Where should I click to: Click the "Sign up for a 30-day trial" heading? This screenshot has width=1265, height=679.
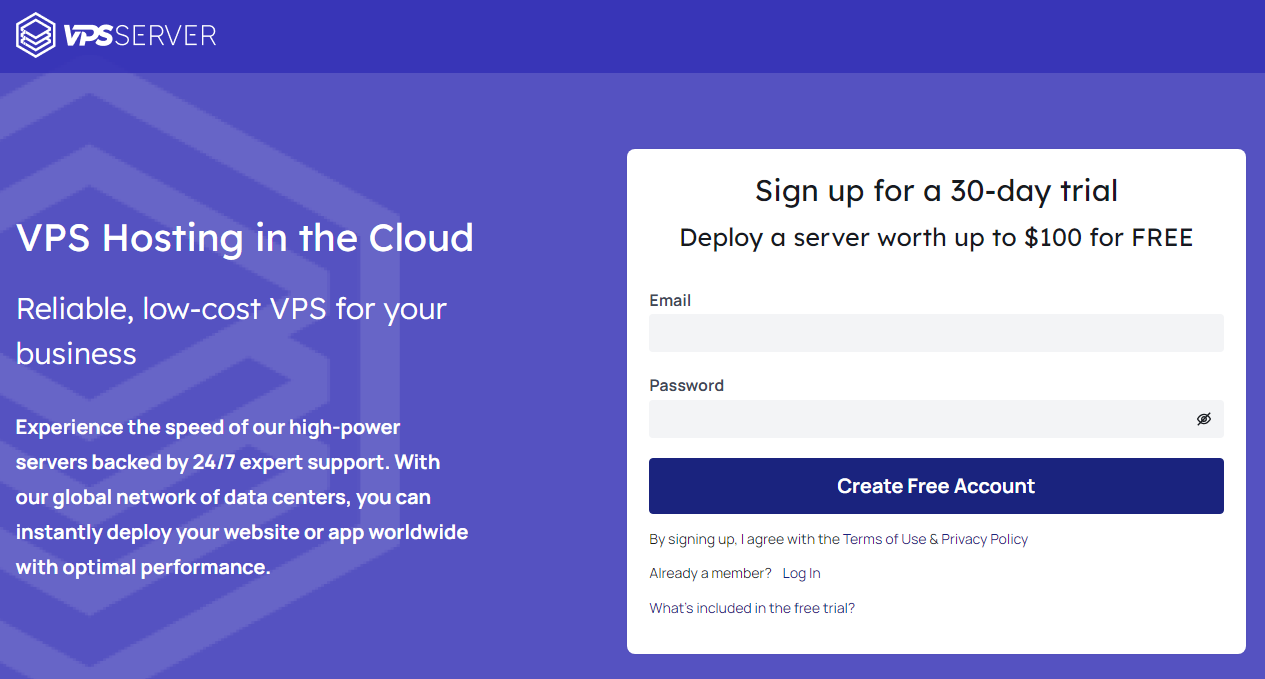936,190
